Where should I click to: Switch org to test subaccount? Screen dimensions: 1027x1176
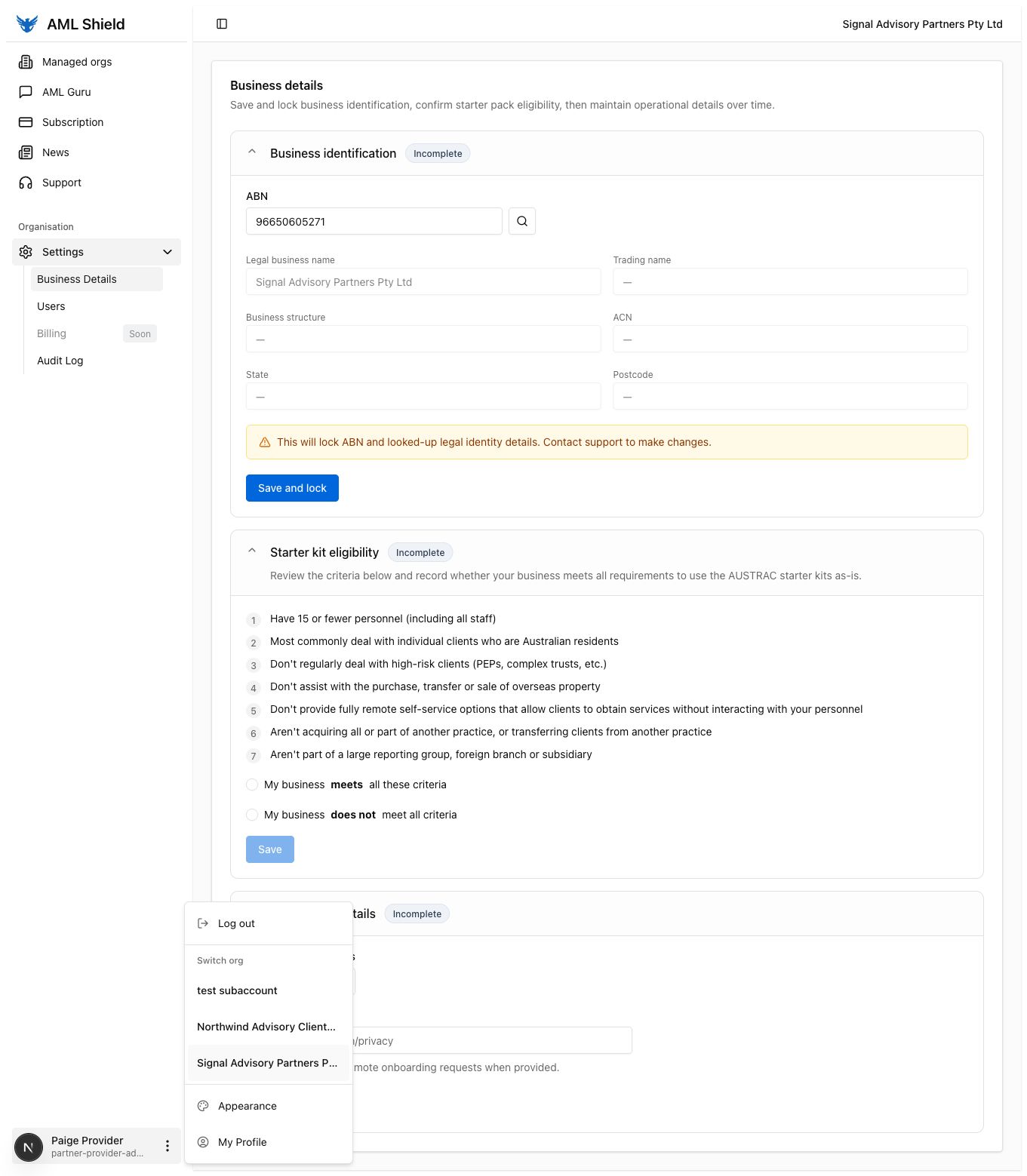click(269, 990)
